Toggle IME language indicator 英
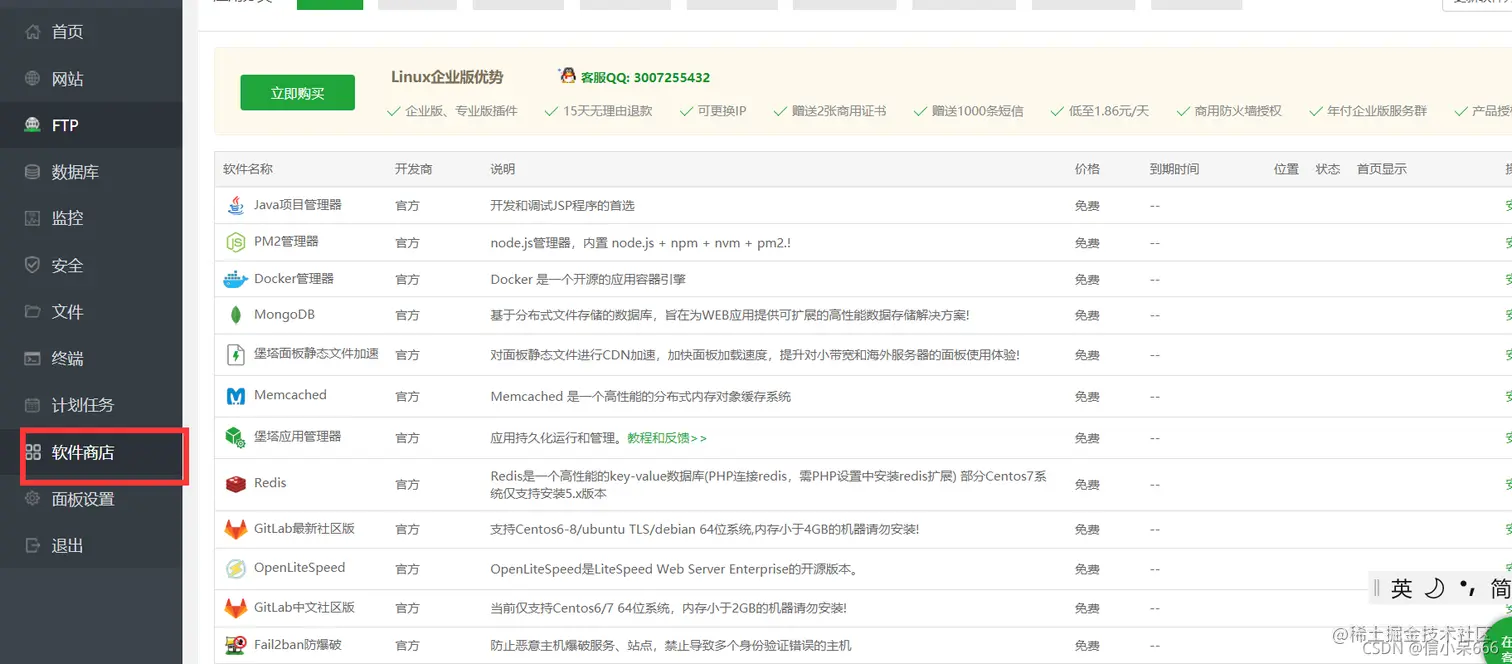Image resolution: width=1512 pixels, height=664 pixels. 1403,588
